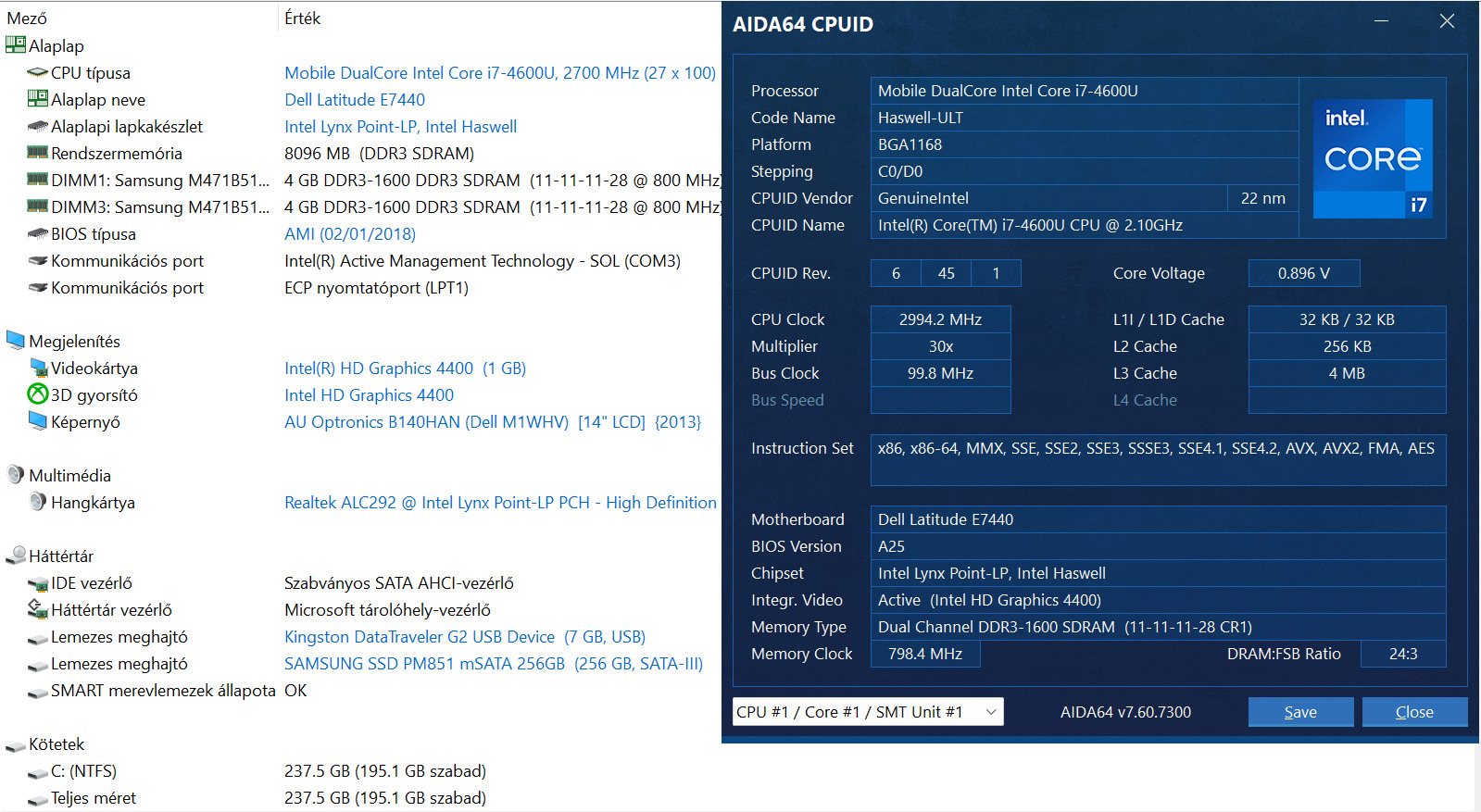Select the Kommunikációs port COM3 row label
1481x812 pixels.
point(127,260)
